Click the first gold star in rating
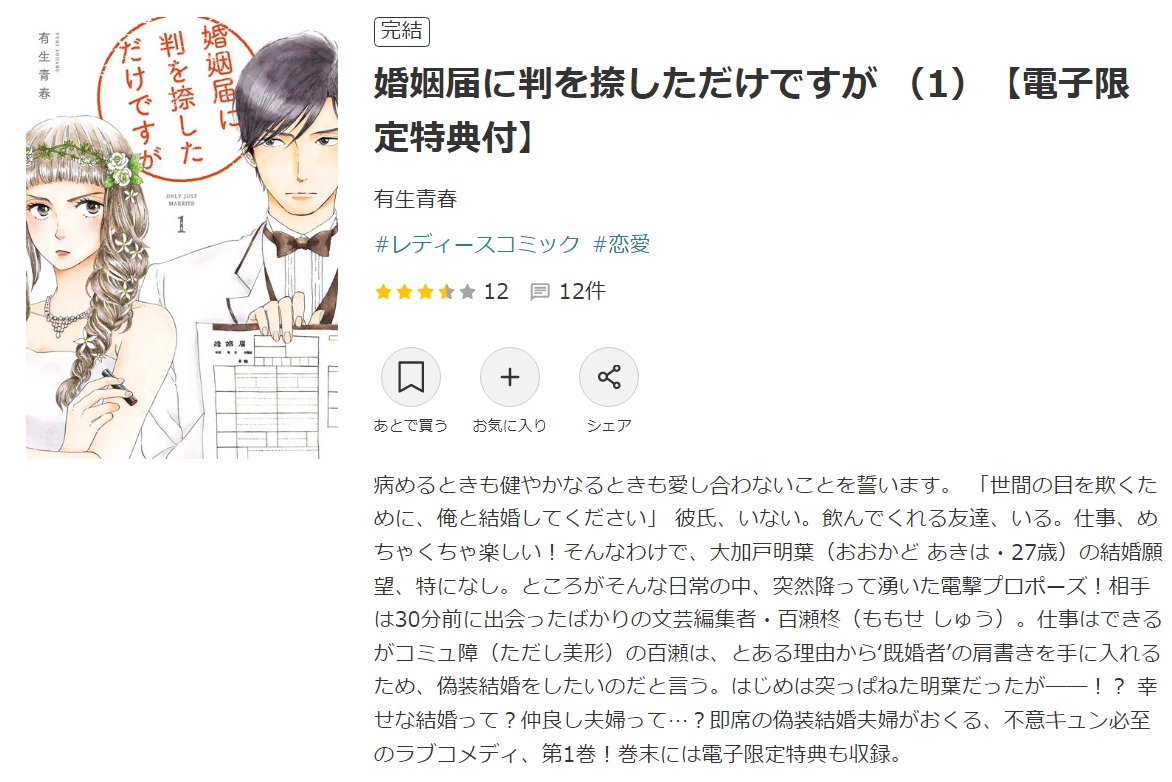The width and height of the screenshot is (1172, 782). point(383,292)
